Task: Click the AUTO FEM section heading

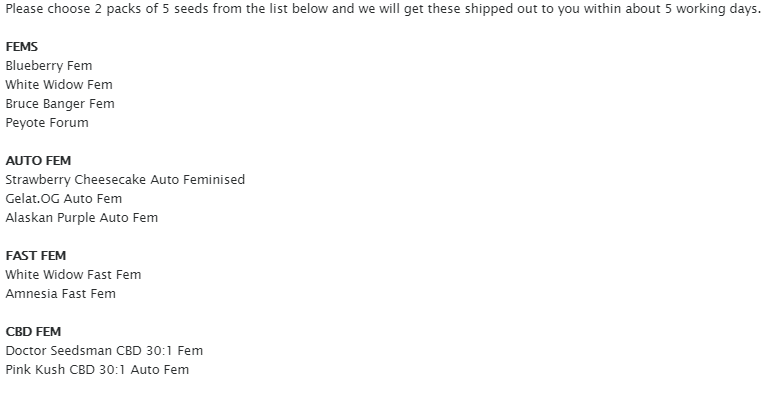Action: pos(38,161)
